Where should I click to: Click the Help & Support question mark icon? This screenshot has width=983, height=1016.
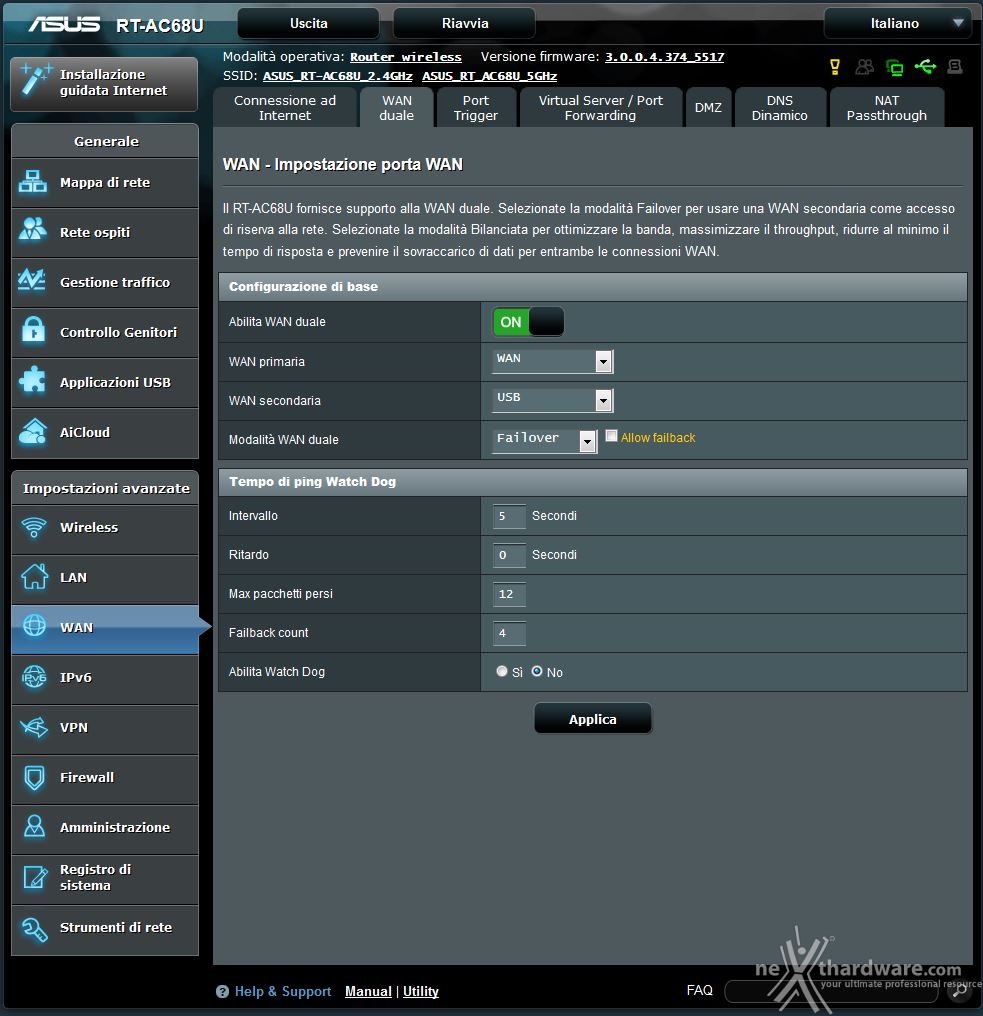222,991
